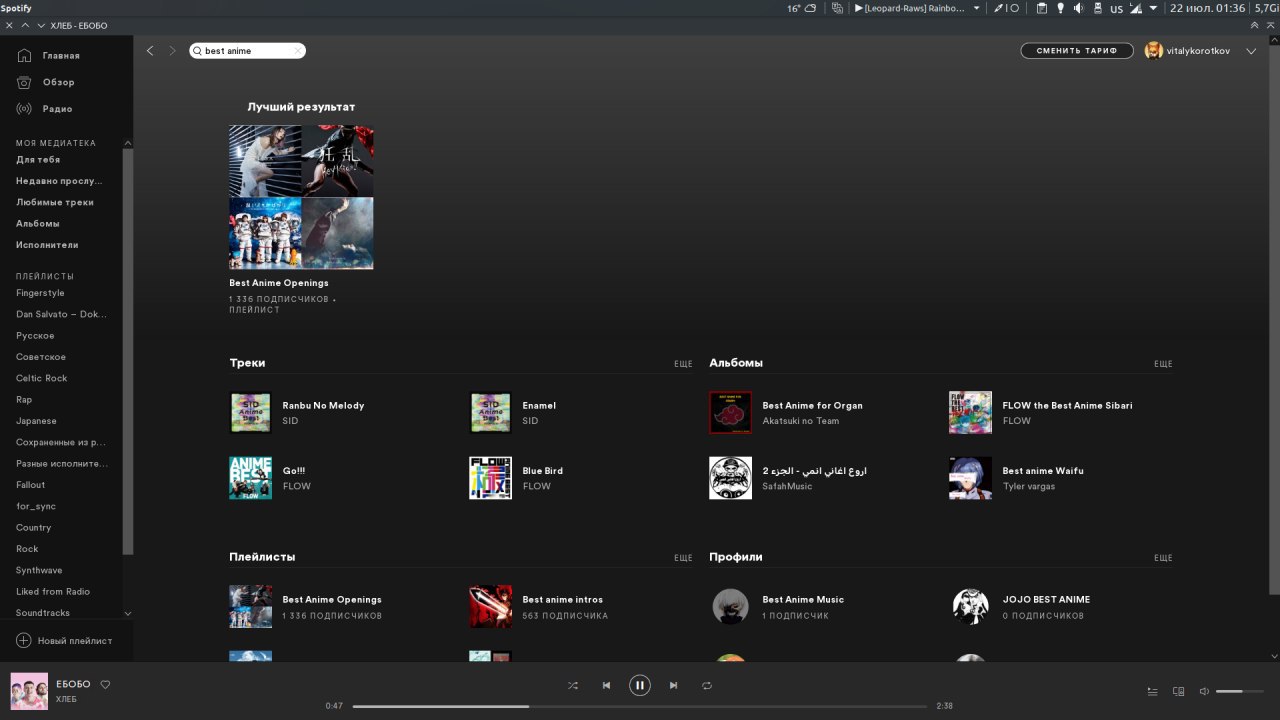
Task: Open the devices available icon
Action: click(x=1178, y=691)
